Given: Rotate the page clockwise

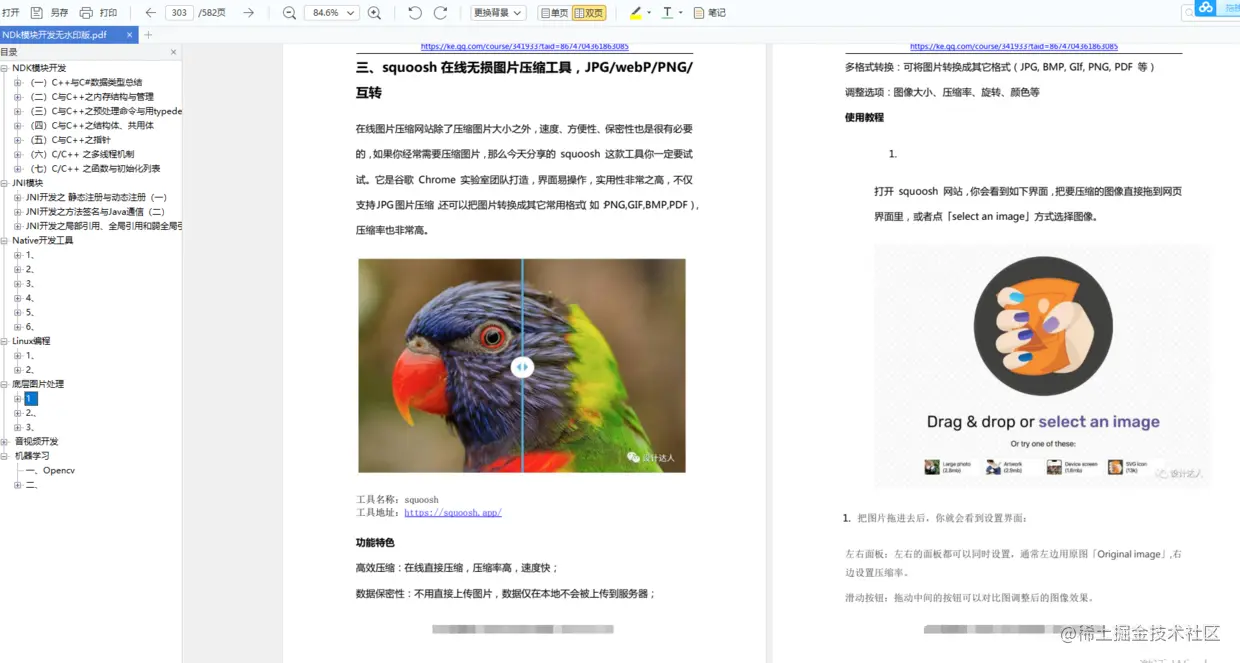Looking at the screenshot, I should [440, 13].
